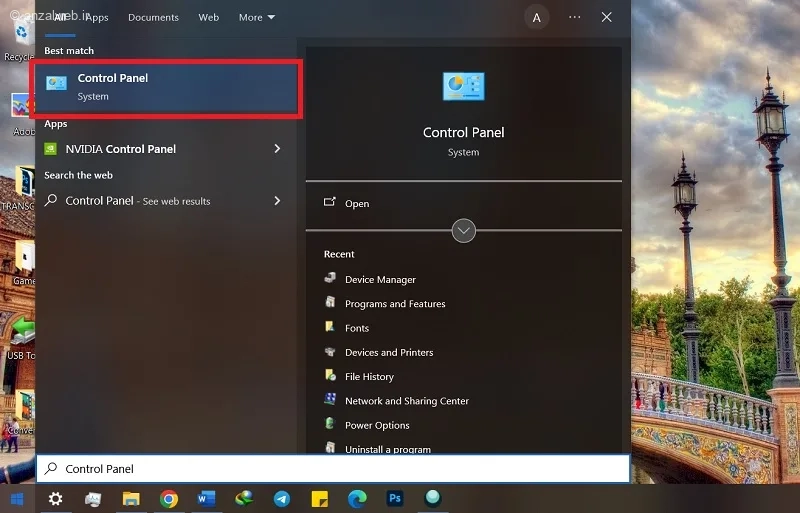800x513 pixels.
Task: Launch Google Chrome from the taskbar
Action: click(169, 499)
